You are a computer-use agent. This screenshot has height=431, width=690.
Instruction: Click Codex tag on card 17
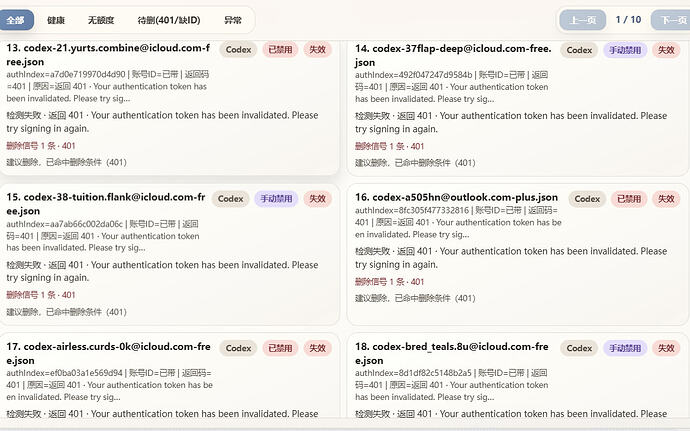[x=238, y=348]
